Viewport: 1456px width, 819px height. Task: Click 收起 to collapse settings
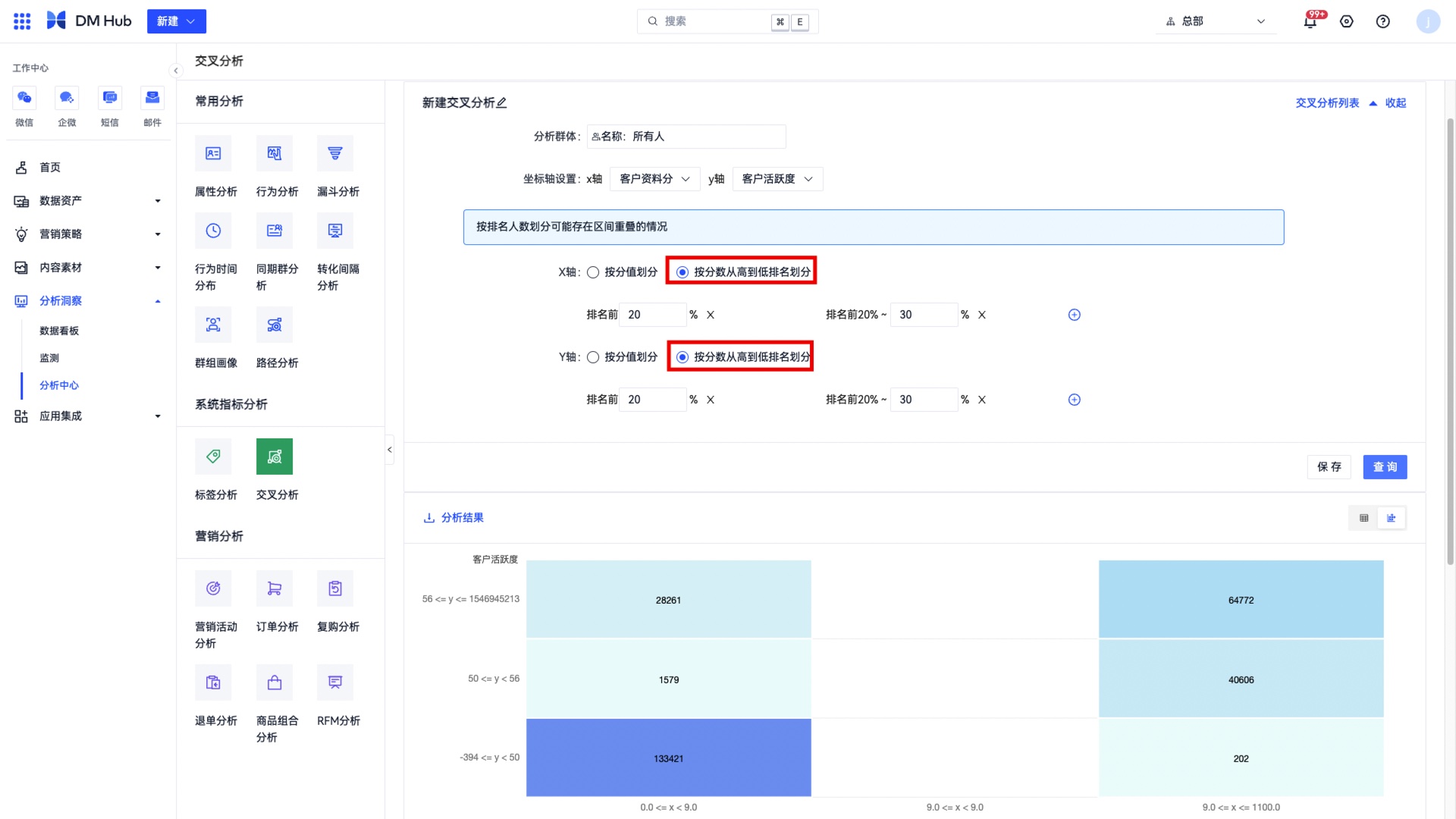tap(1395, 103)
